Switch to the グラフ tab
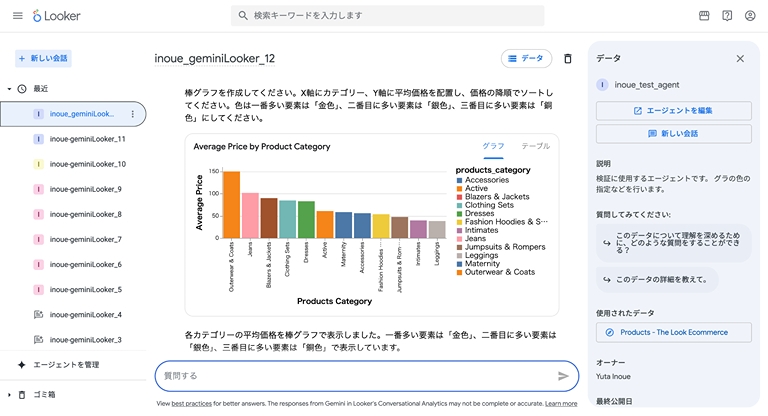This screenshot has height=416, width=768. (x=493, y=146)
